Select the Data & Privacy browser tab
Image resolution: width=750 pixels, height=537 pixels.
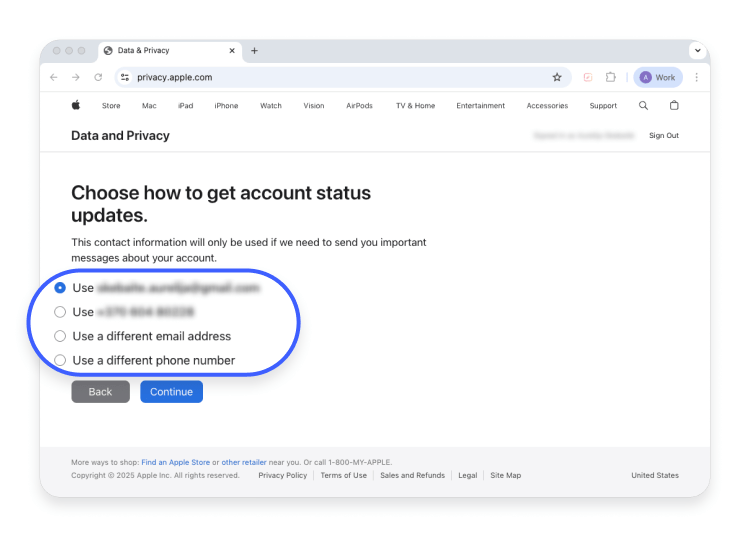click(x=170, y=50)
